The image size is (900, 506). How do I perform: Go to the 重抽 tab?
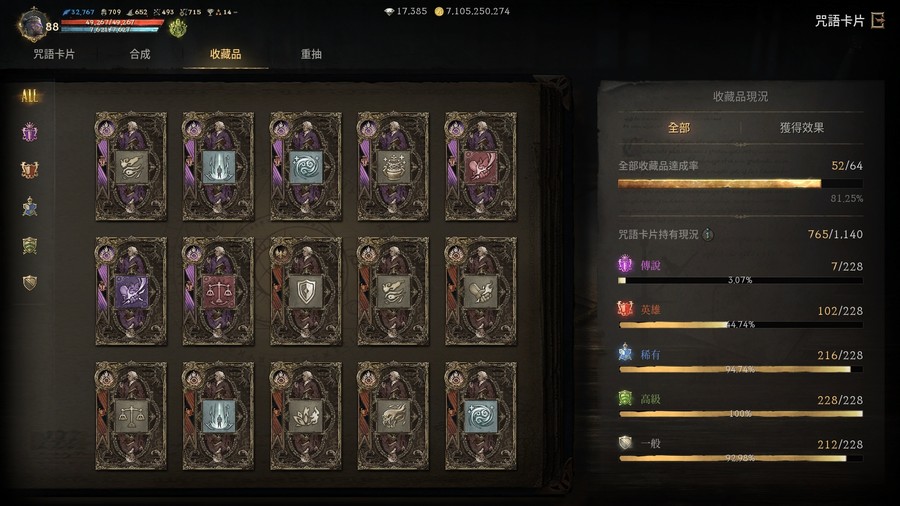point(311,54)
